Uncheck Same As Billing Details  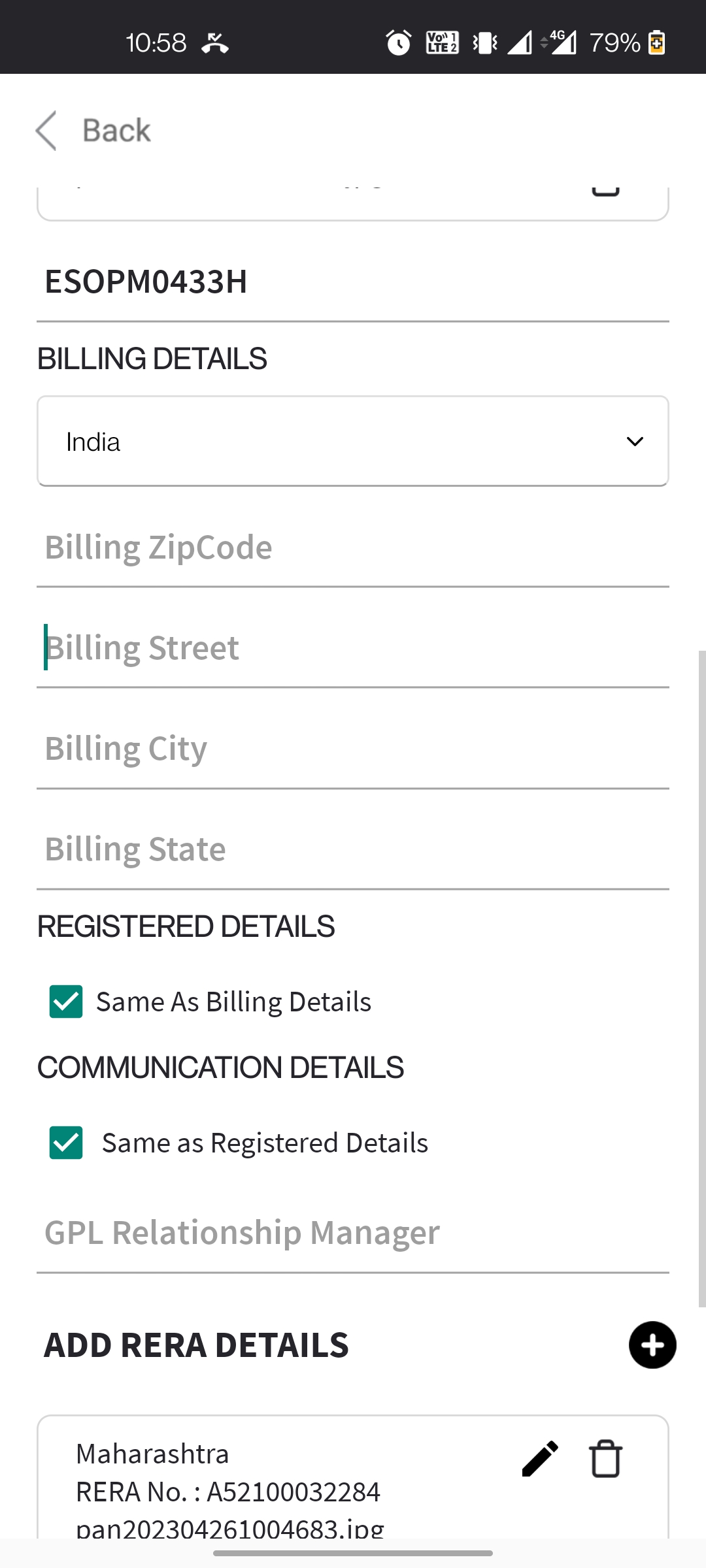pos(66,1002)
